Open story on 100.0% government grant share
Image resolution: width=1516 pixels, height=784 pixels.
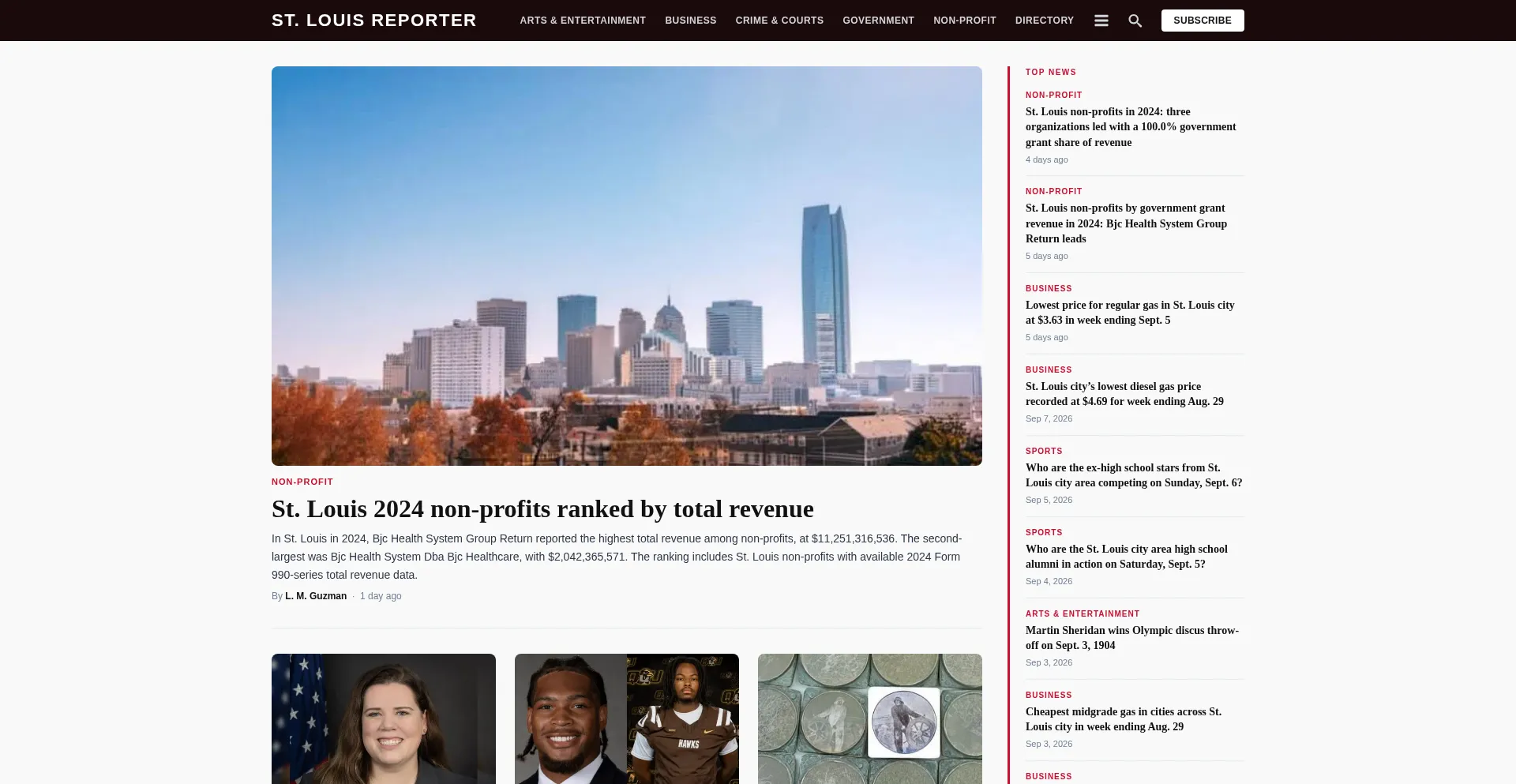(1131, 127)
